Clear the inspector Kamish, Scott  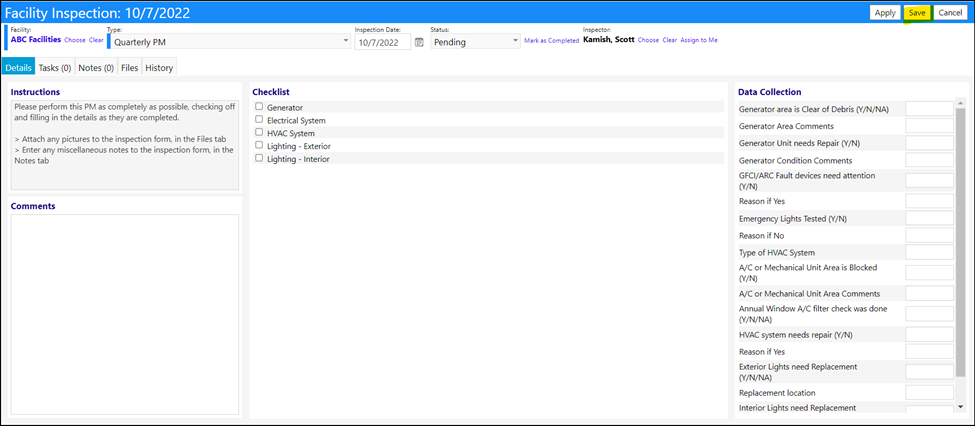click(670, 40)
